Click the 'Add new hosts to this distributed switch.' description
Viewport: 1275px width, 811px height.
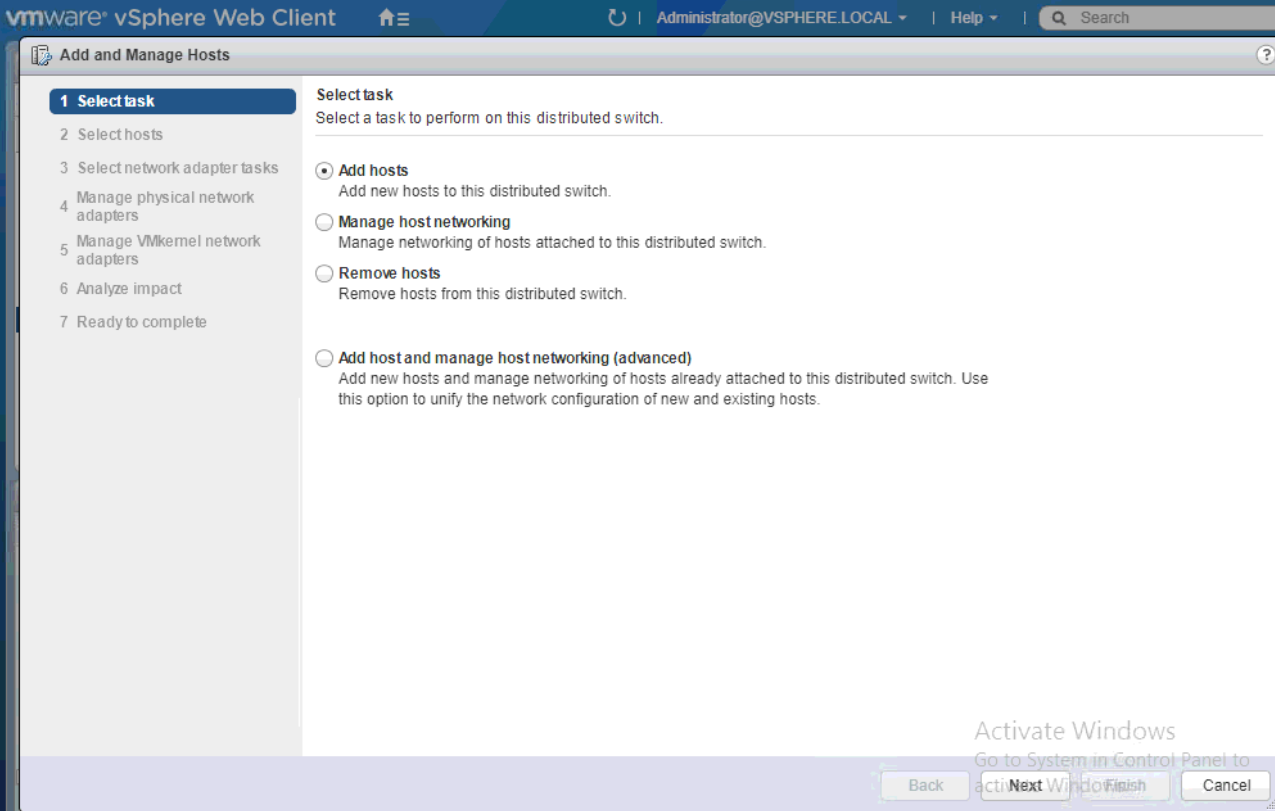pyautogui.click(x=474, y=191)
